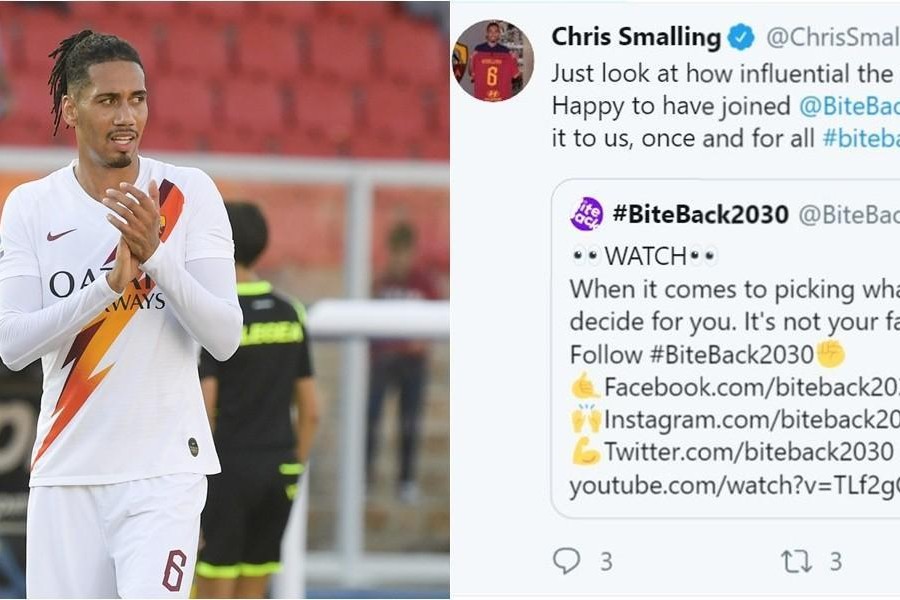Click the raised fist emoji
This screenshot has height=600, width=900.
point(831,354)
